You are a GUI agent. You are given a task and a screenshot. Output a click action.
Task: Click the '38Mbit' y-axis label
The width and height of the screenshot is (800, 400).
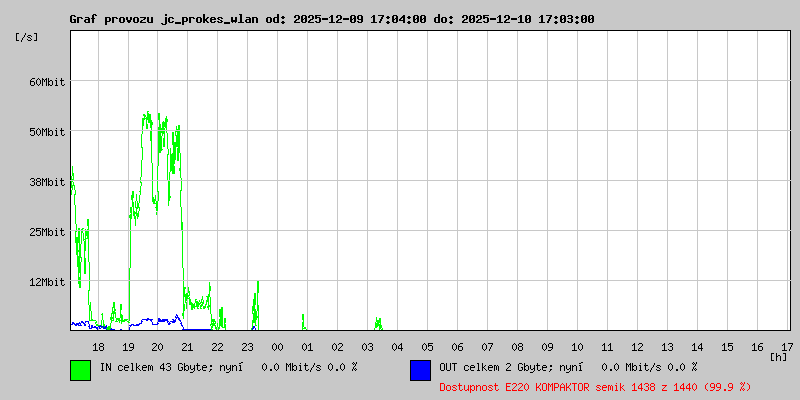pos(47,182)
